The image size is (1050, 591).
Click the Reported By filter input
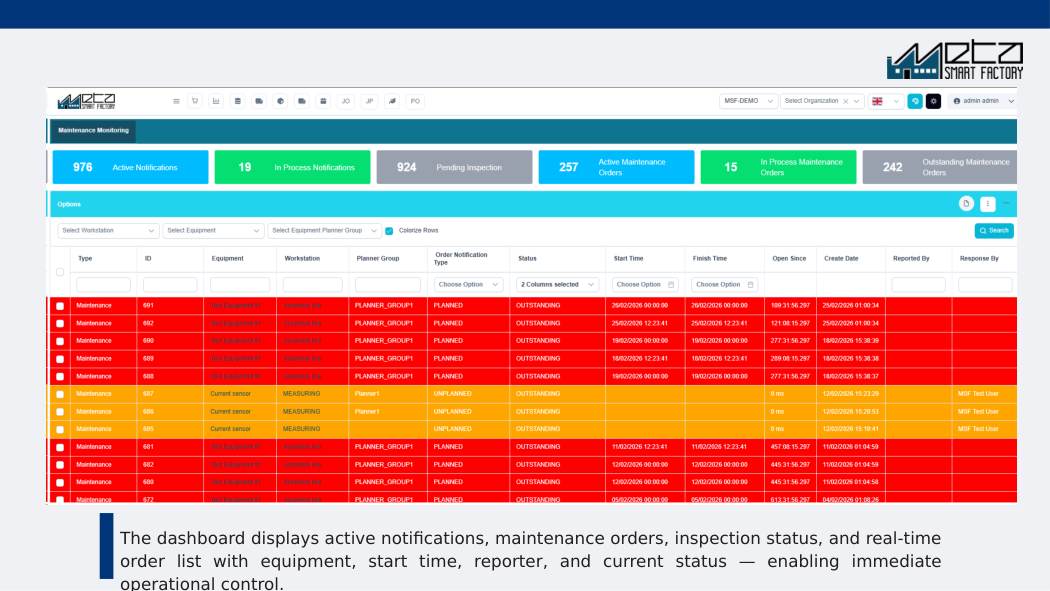[x=918, y=284]
